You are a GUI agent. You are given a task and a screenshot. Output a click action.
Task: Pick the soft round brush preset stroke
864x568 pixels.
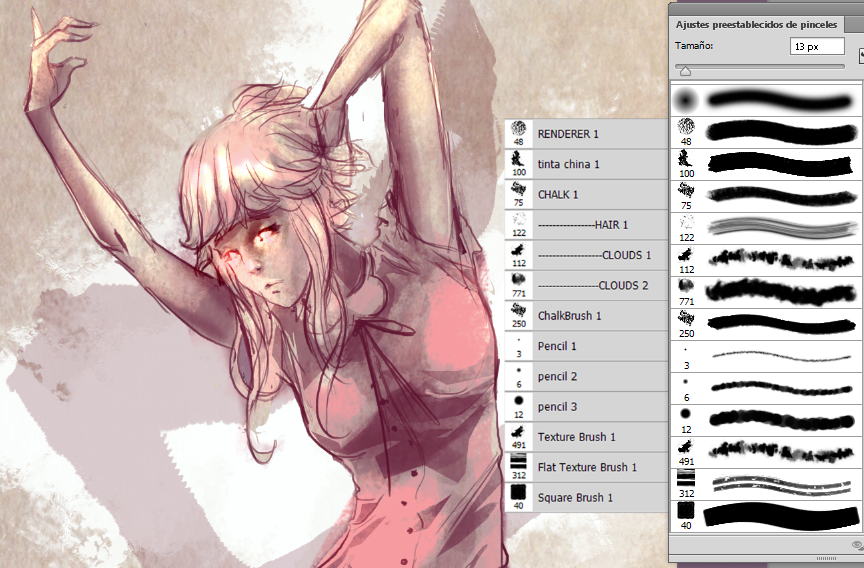click(x=781, y=101)
